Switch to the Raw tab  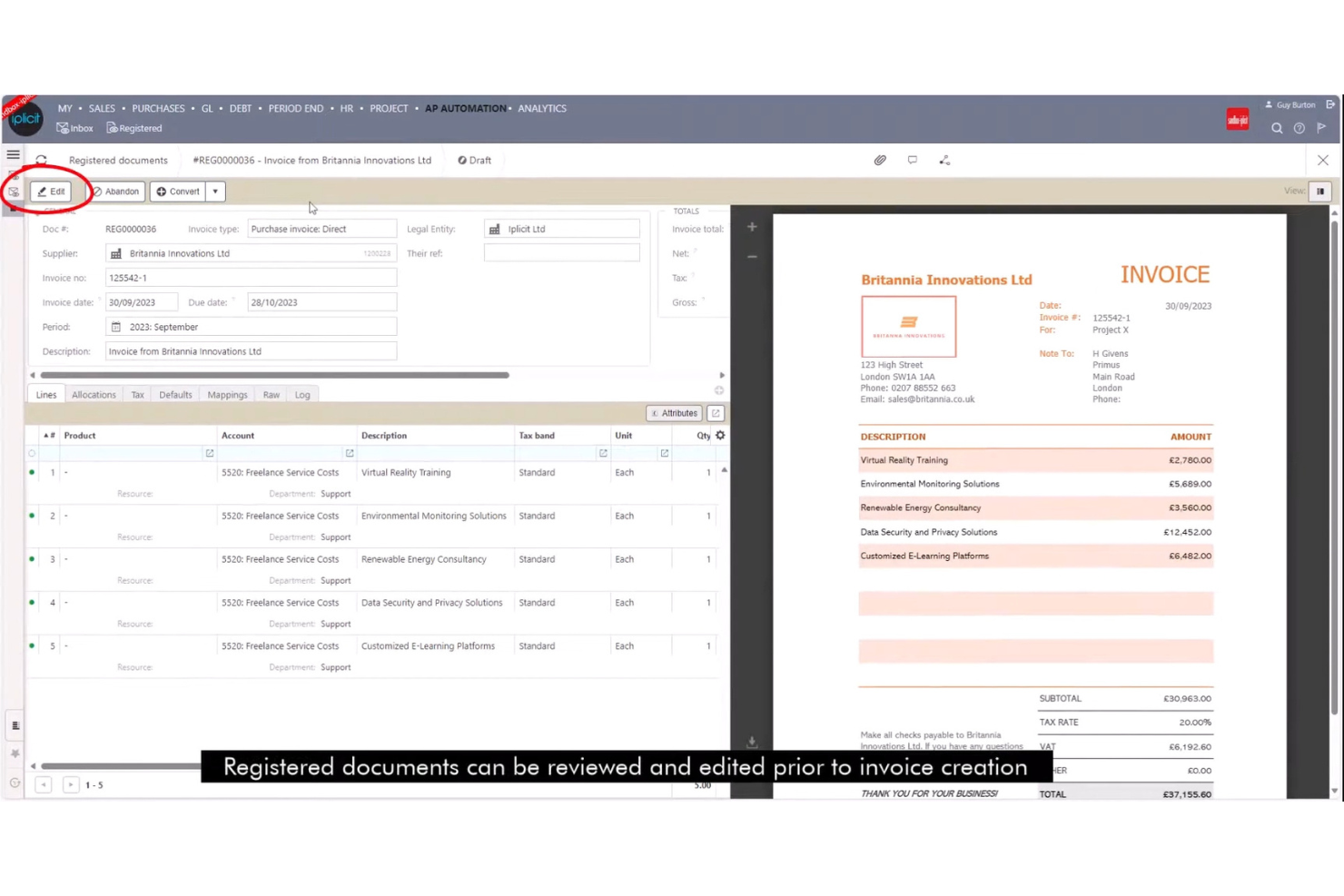click(x=271, y=395)
